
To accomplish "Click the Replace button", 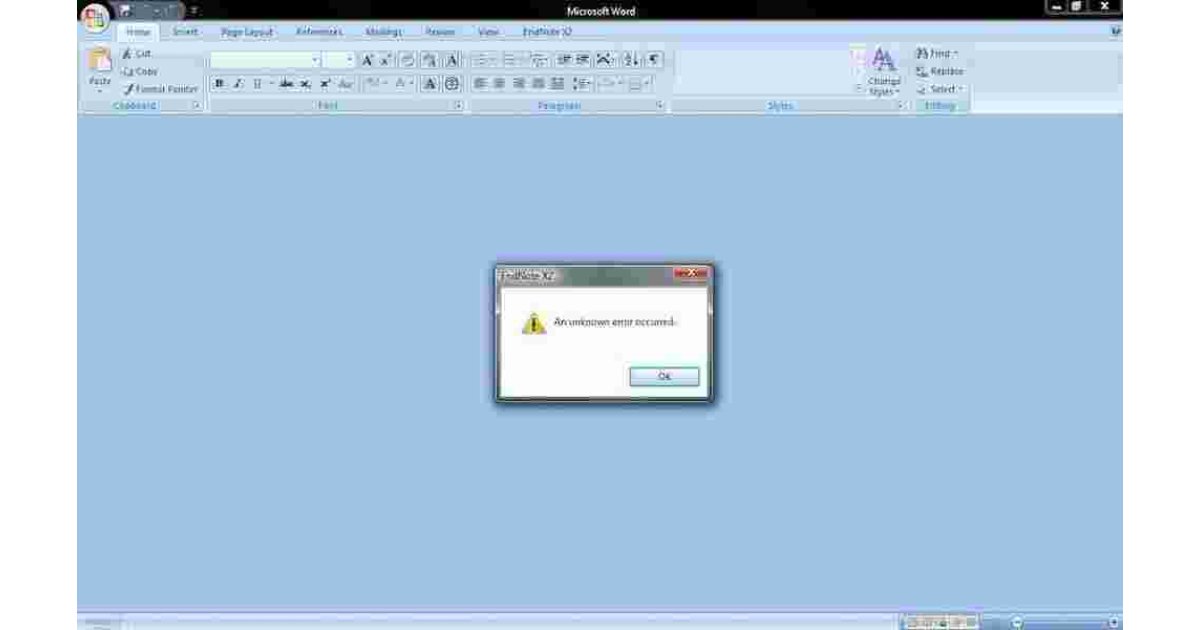I will [939, 71].
